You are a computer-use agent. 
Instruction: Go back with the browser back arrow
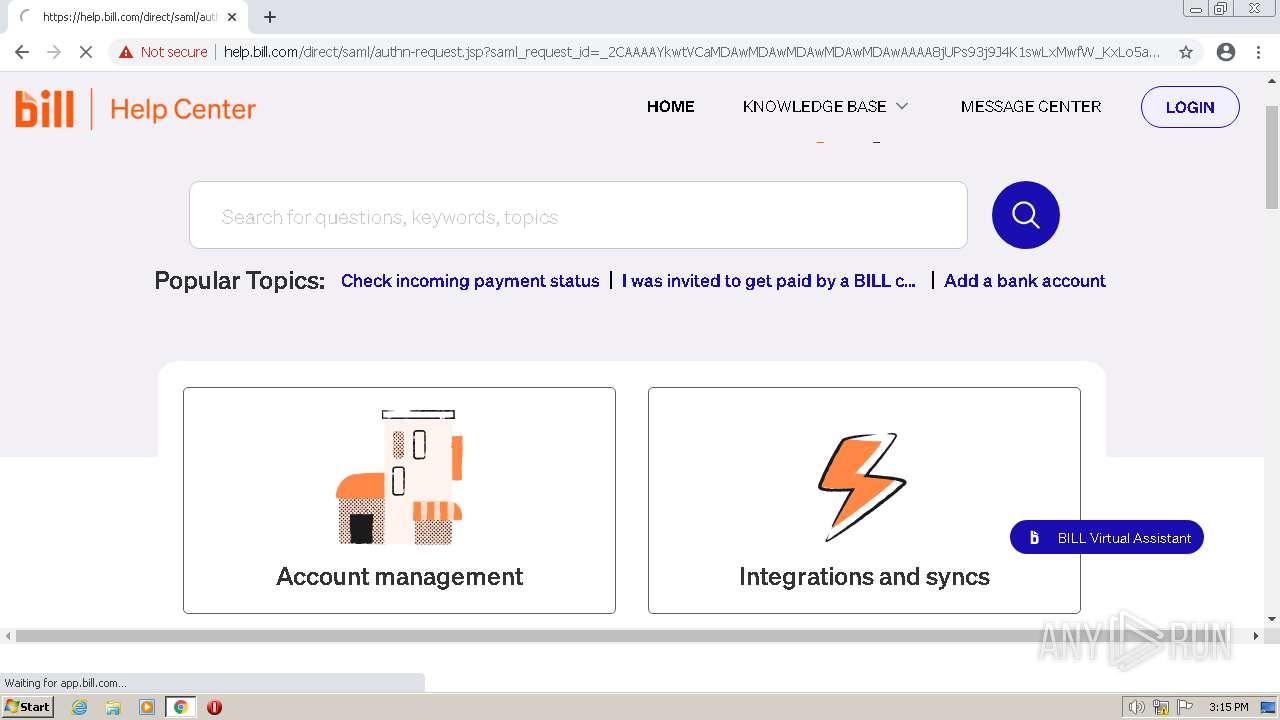pyautogui.click(x=22, y=52)
